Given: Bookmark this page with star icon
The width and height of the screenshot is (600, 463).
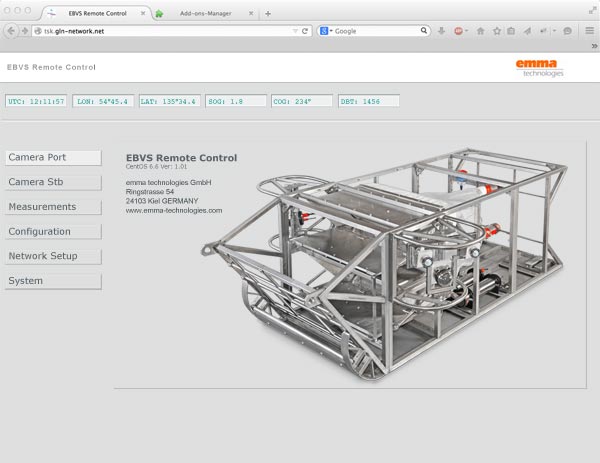Looking at the screenshot, I should [497, 31].
